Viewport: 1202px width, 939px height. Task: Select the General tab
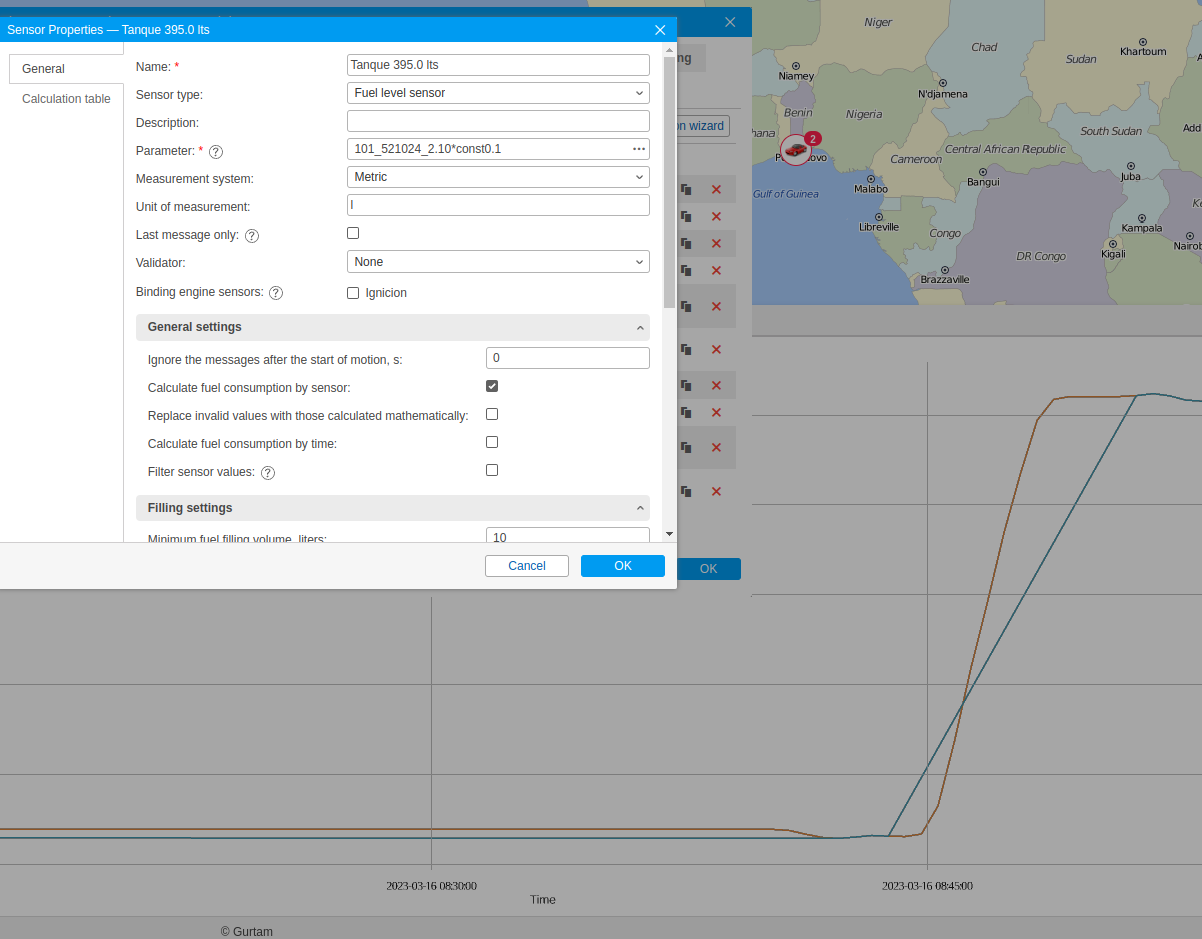point(43,69)
